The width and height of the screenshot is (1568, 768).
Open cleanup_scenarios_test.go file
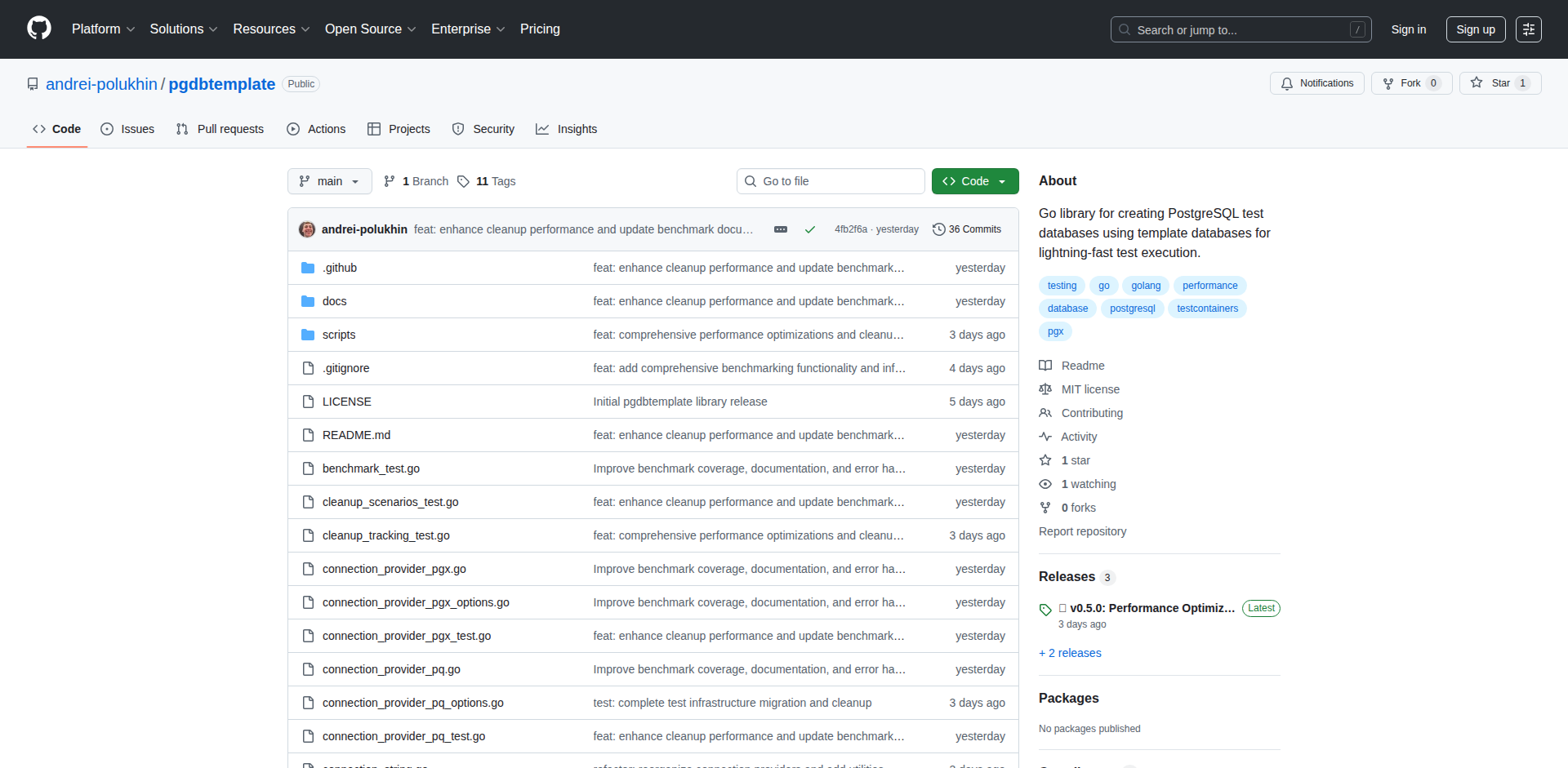390,502
